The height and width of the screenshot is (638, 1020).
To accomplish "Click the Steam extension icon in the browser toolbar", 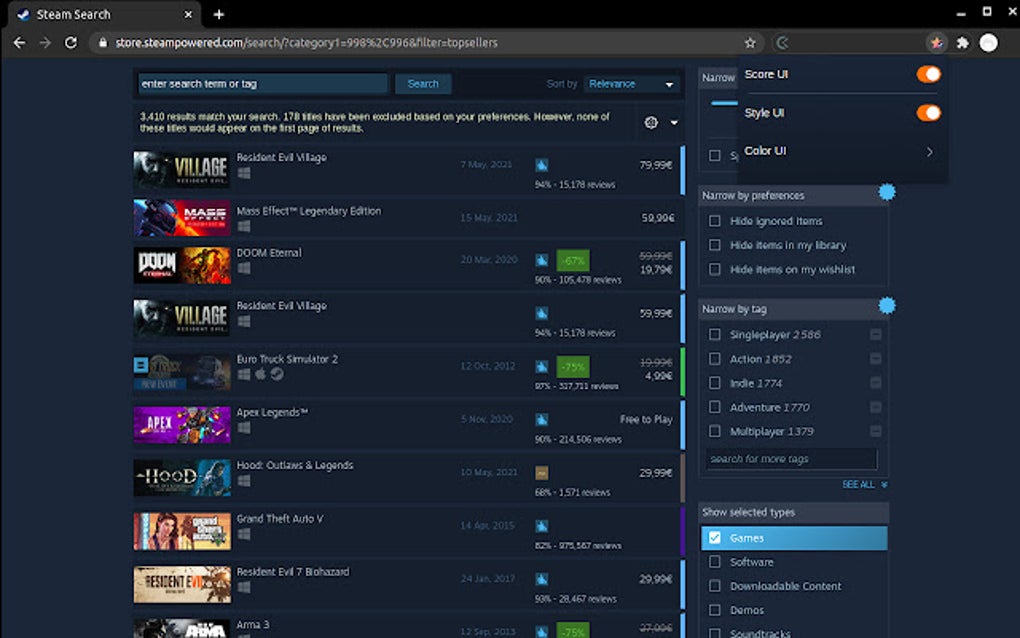I will click(x=936, y=43).
